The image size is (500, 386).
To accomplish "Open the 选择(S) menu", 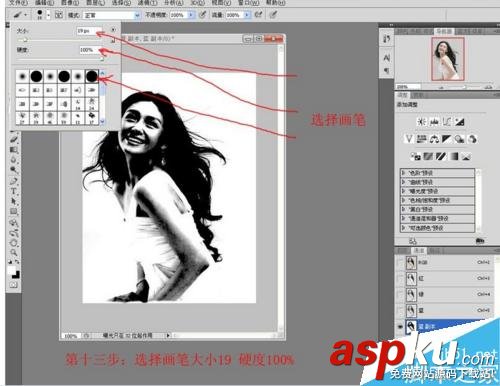I will (121, 3).
